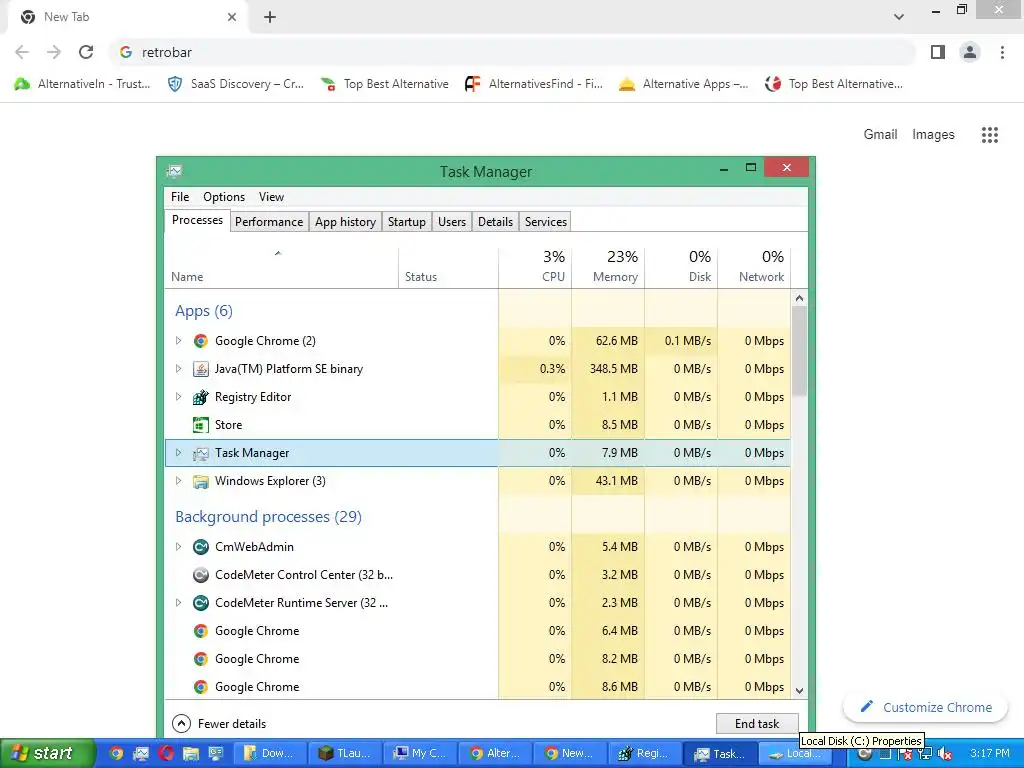Image resolution: width=1024 pixels, height=768 pixels.
Task: Expand CodeMeter Runtime Server group
Action: (178, 603)
